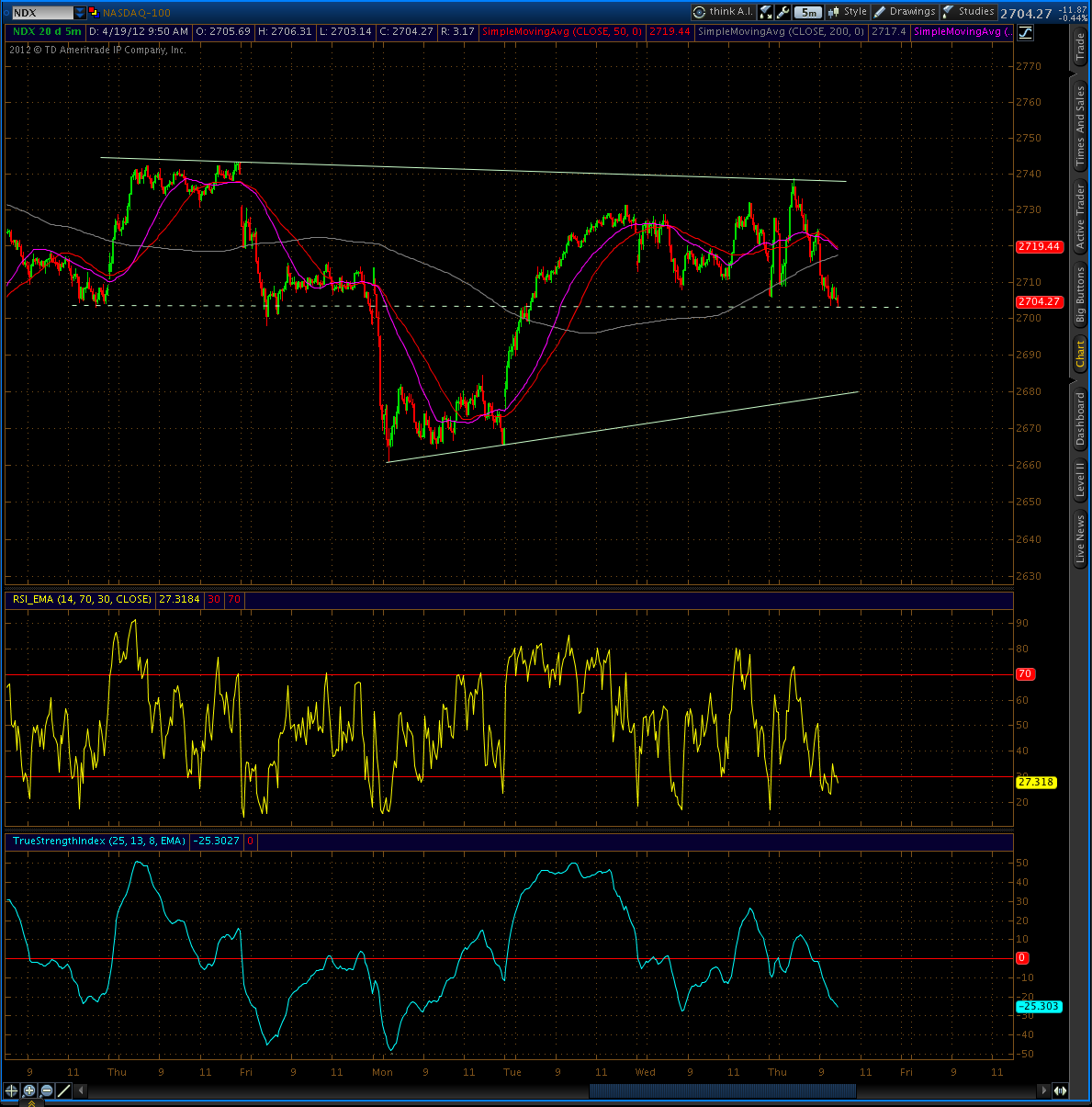
Task: Switch to Times And Sales side tab
Action: pyautogui.click(x=1081, y=126)
